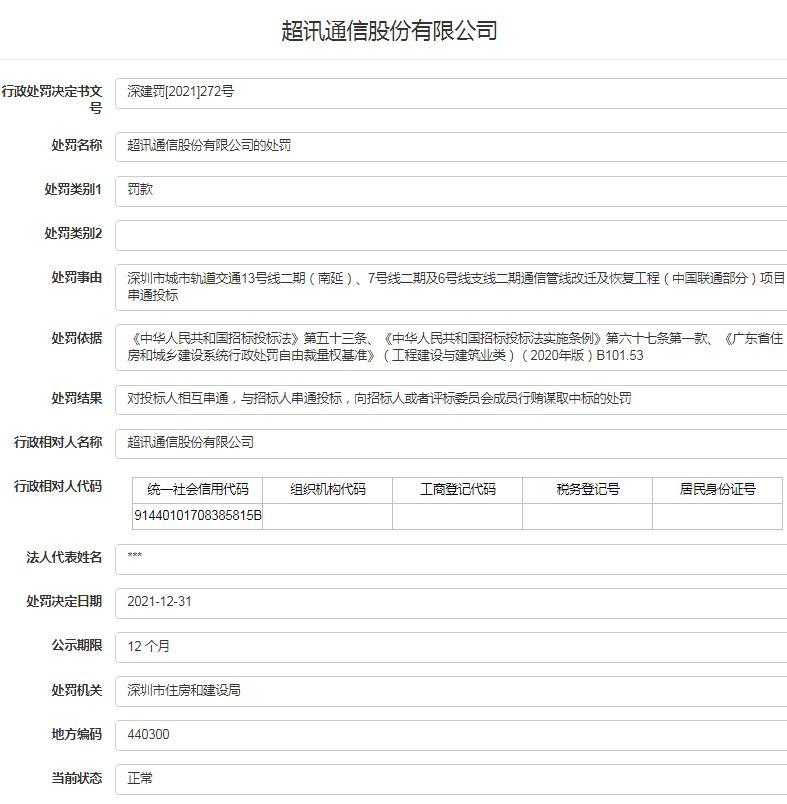787x804 pixels.
Task: Click the 处罚事由 text area
Action: [451, 288]
